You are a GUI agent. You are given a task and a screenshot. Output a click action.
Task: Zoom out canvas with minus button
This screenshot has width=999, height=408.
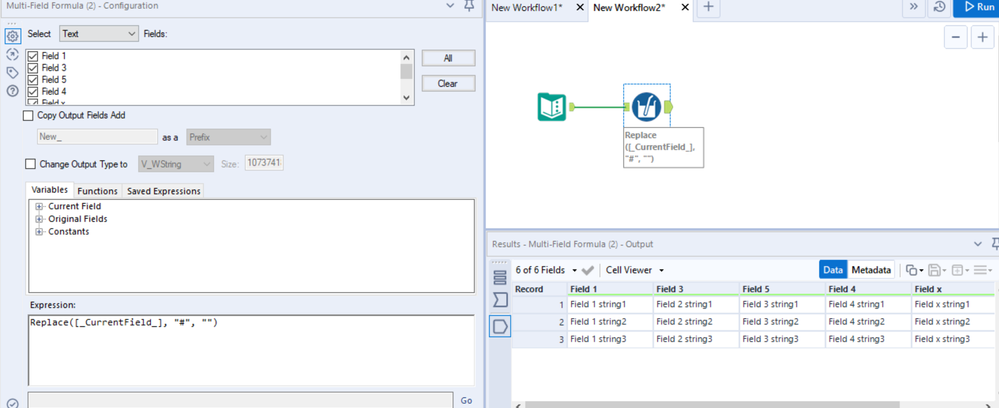956,38
